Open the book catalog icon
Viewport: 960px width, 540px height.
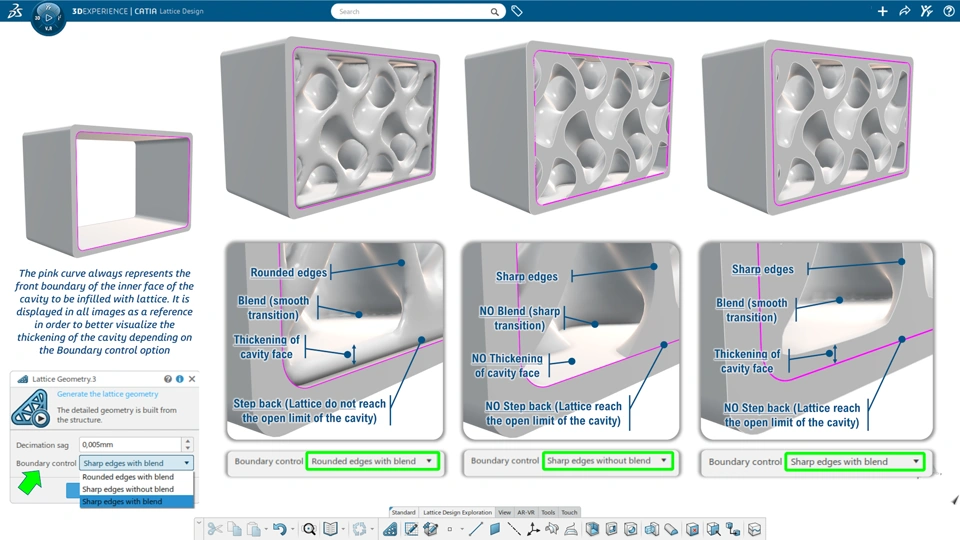pos(331,529)
